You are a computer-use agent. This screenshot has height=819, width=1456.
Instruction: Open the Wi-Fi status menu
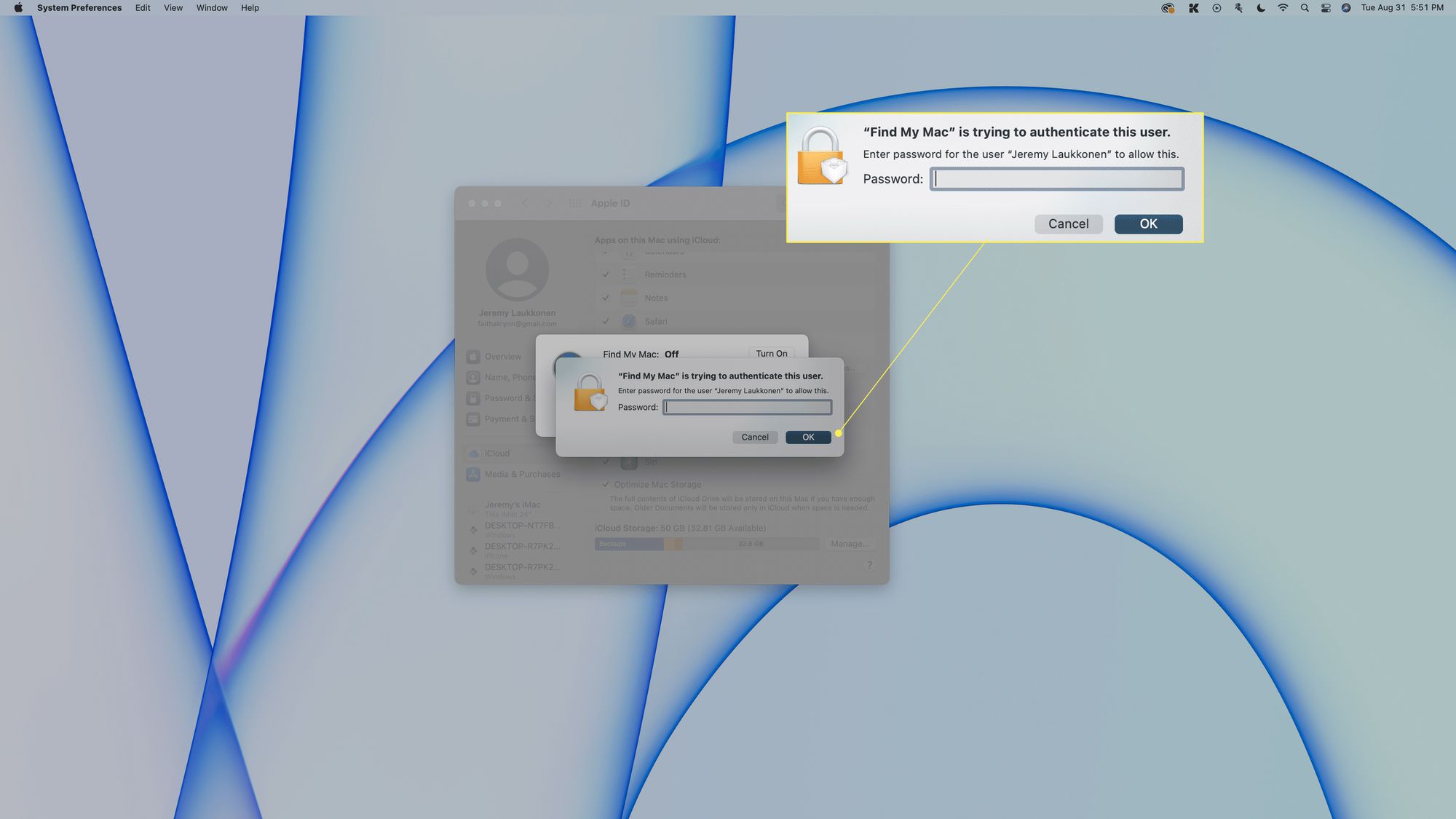(1283, 8)
